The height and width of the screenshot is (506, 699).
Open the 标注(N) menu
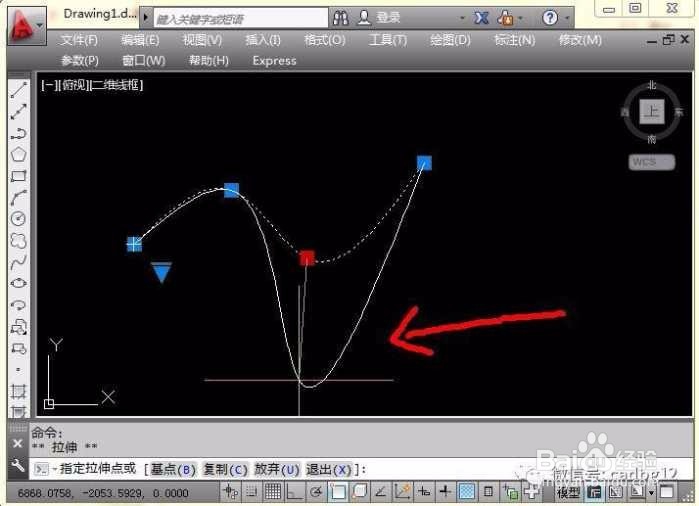coord(514,40)
